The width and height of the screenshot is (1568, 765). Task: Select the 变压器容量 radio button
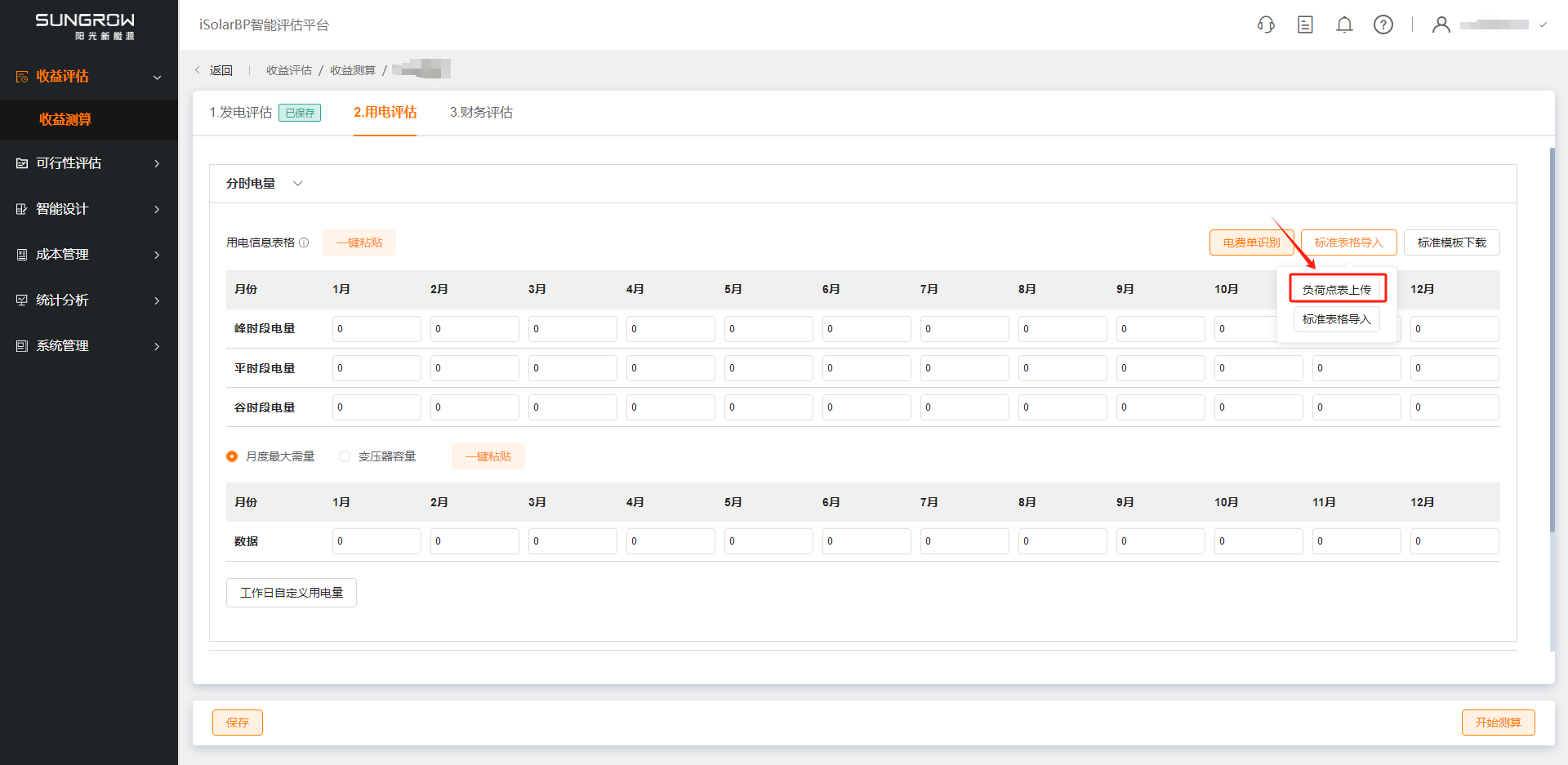pyautogui.click(x=345, y=456)
